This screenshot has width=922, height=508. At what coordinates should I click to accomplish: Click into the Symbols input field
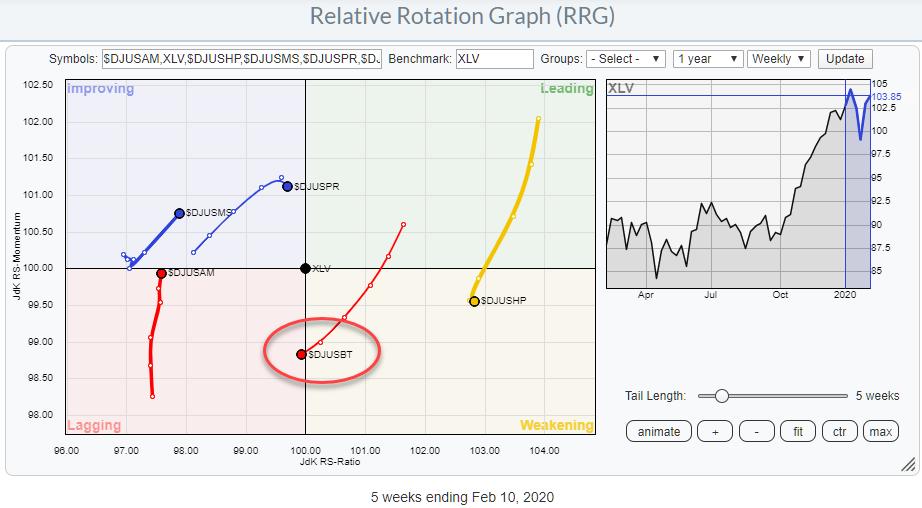(241, 59)
